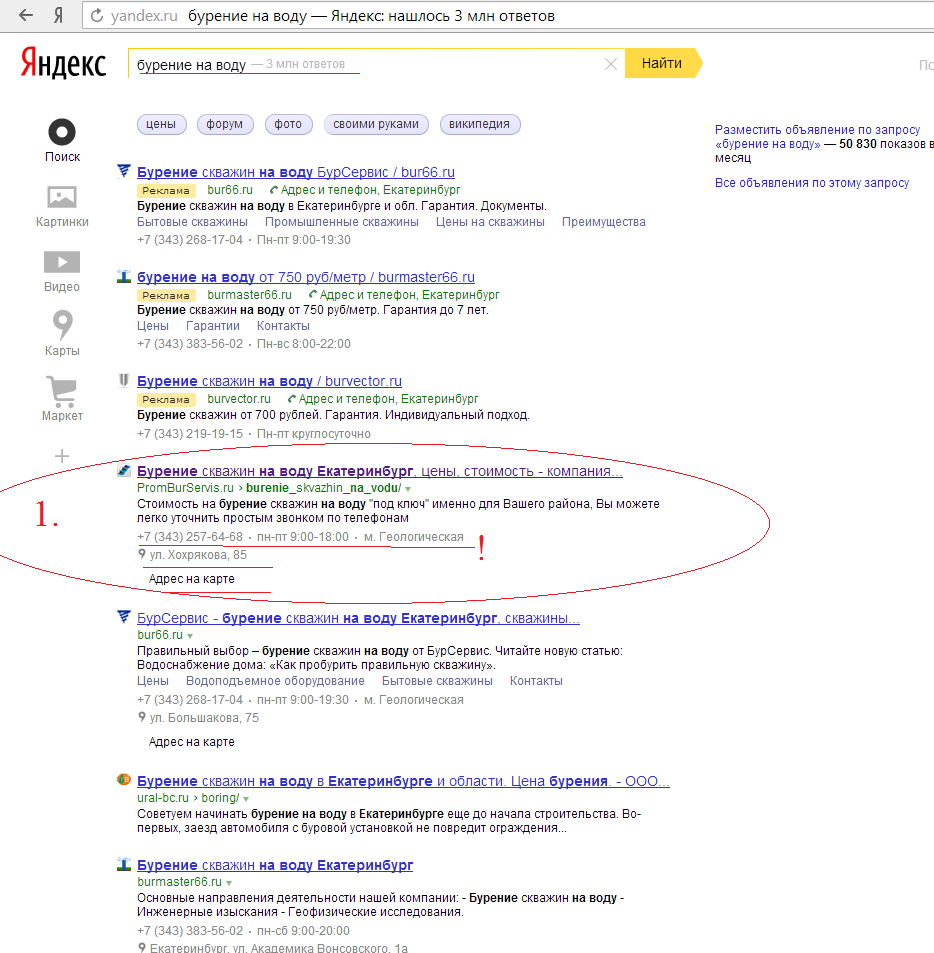Click favicon of the organic burmaster66.ru result
This screenshot has height=953, width=934.
(x=124, y=864)
